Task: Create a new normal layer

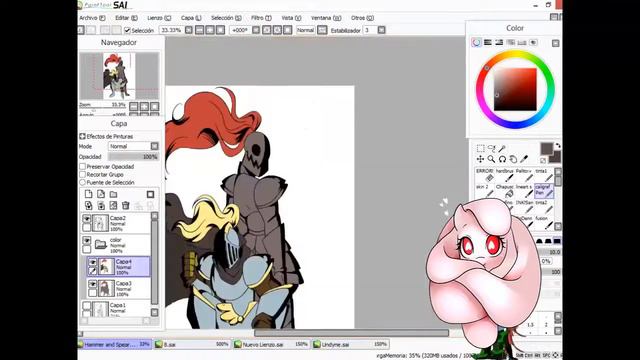Action: tap(89, 194)
